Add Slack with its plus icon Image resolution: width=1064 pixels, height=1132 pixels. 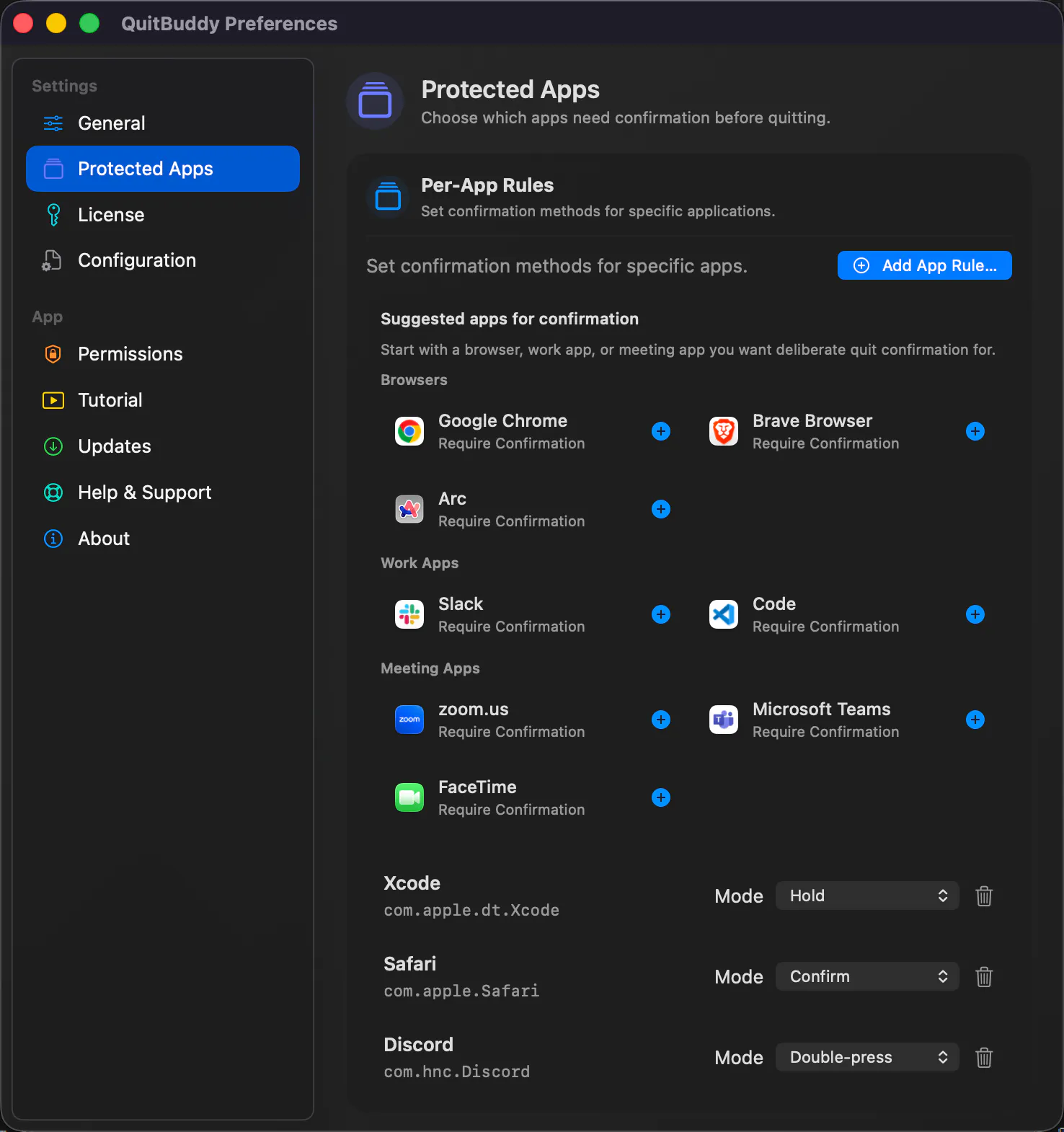661,614
